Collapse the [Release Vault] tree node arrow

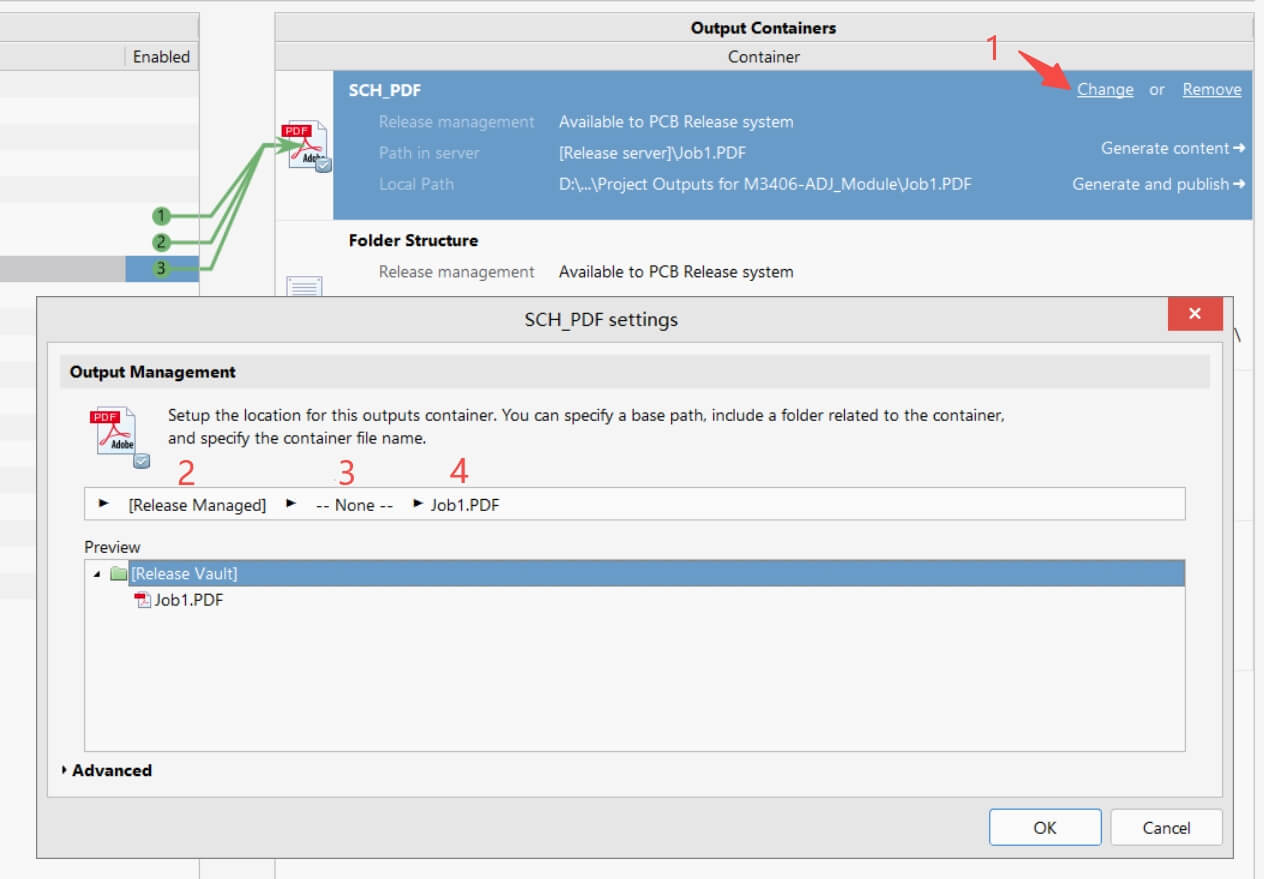pos(97,574)
